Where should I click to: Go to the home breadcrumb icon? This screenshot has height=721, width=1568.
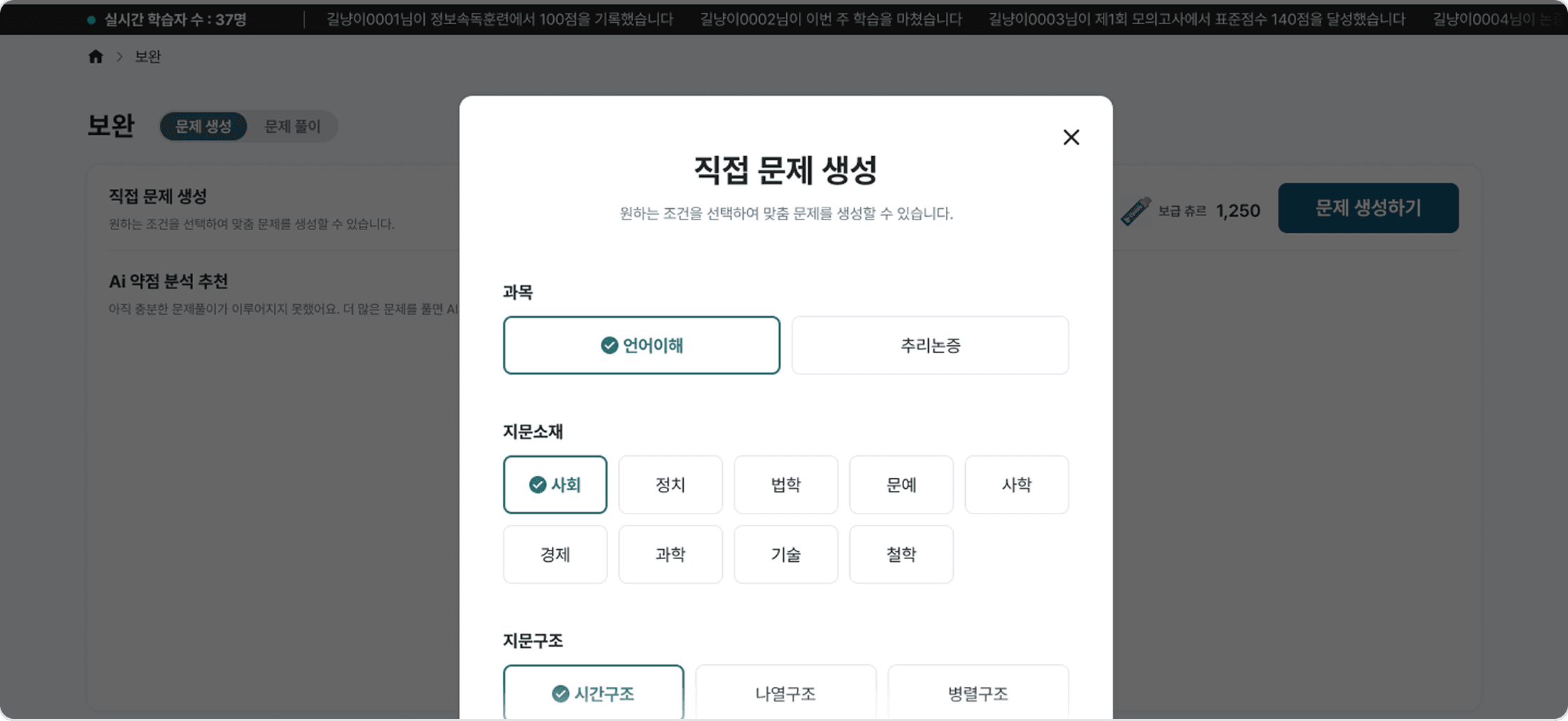click(x=96, y=56)
